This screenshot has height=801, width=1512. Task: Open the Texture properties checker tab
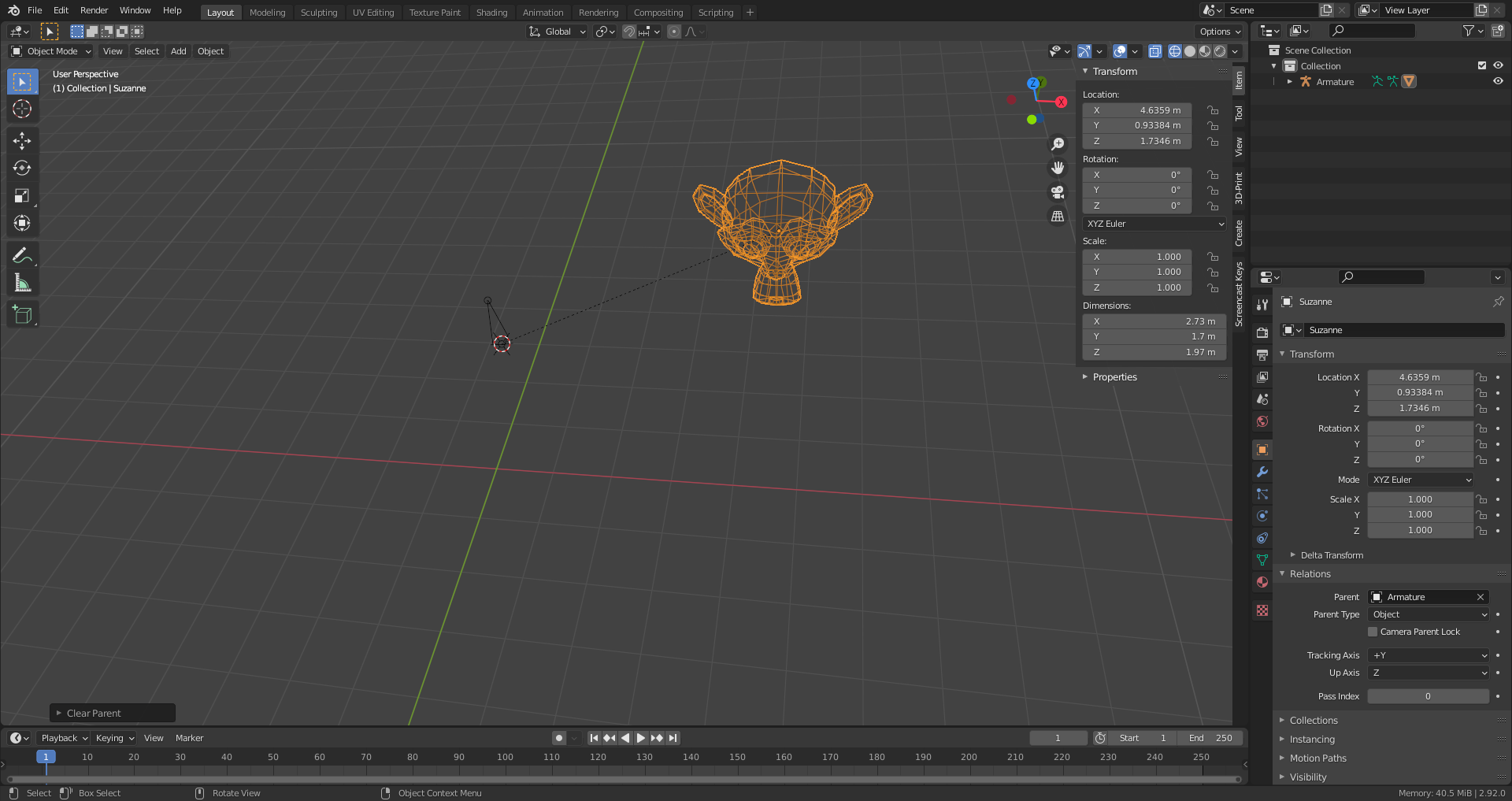(x=1262, y=610)
